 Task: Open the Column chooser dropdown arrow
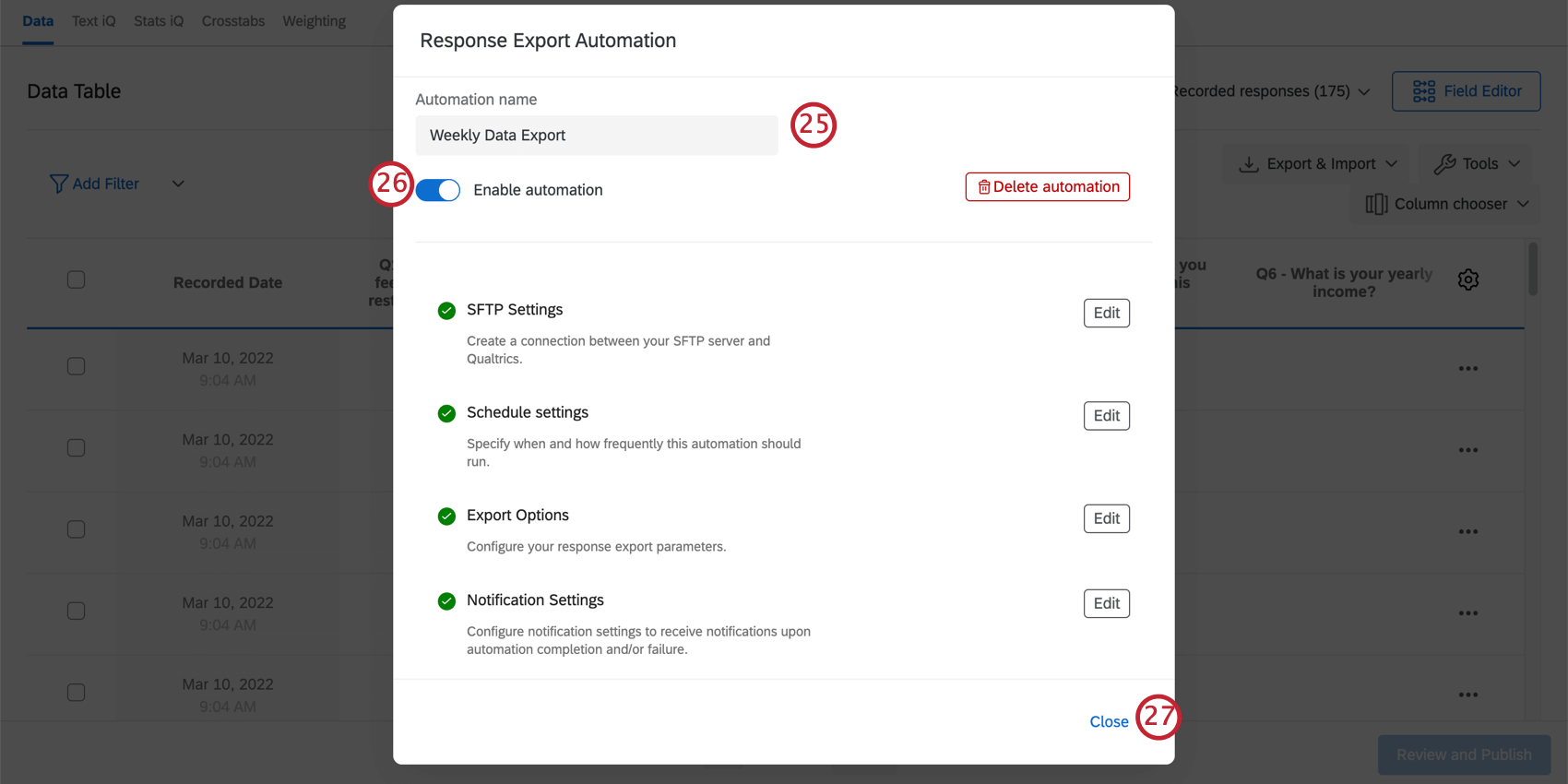coord(1523,204)
